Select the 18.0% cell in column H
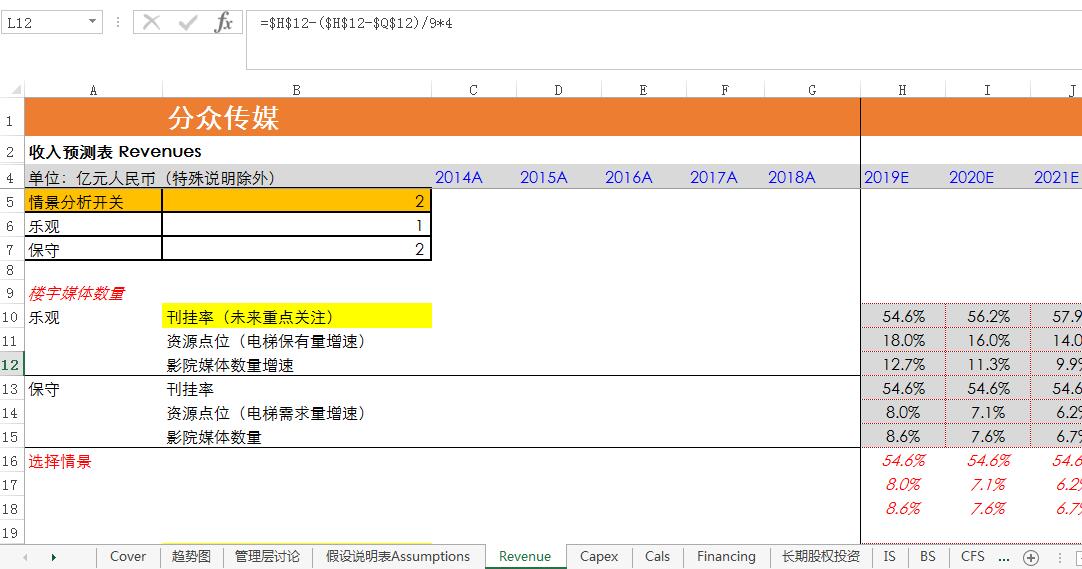This screenshot has height=569, width=1082. [x=903, y=341]
